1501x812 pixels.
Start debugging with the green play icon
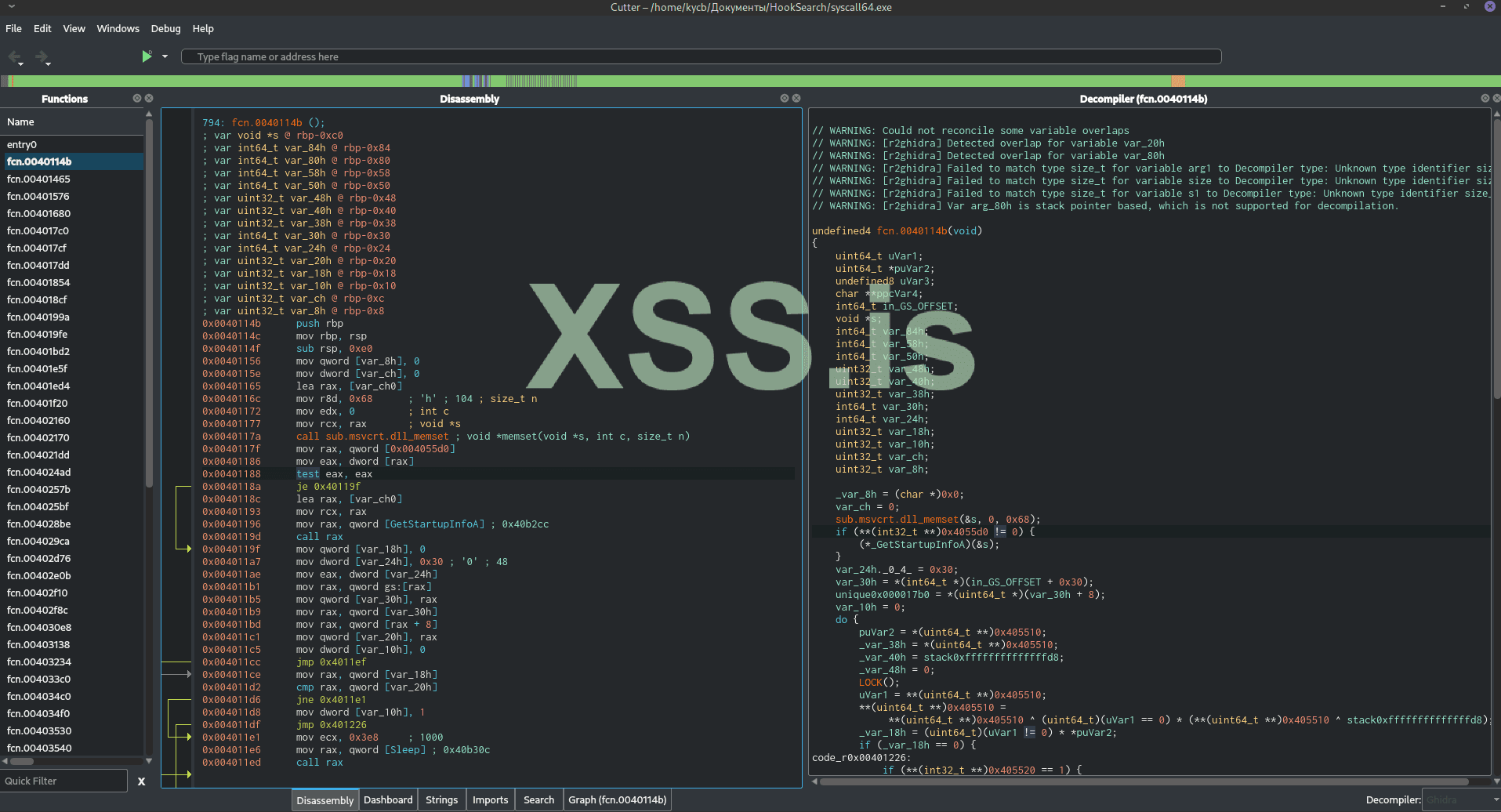(147, 56)
